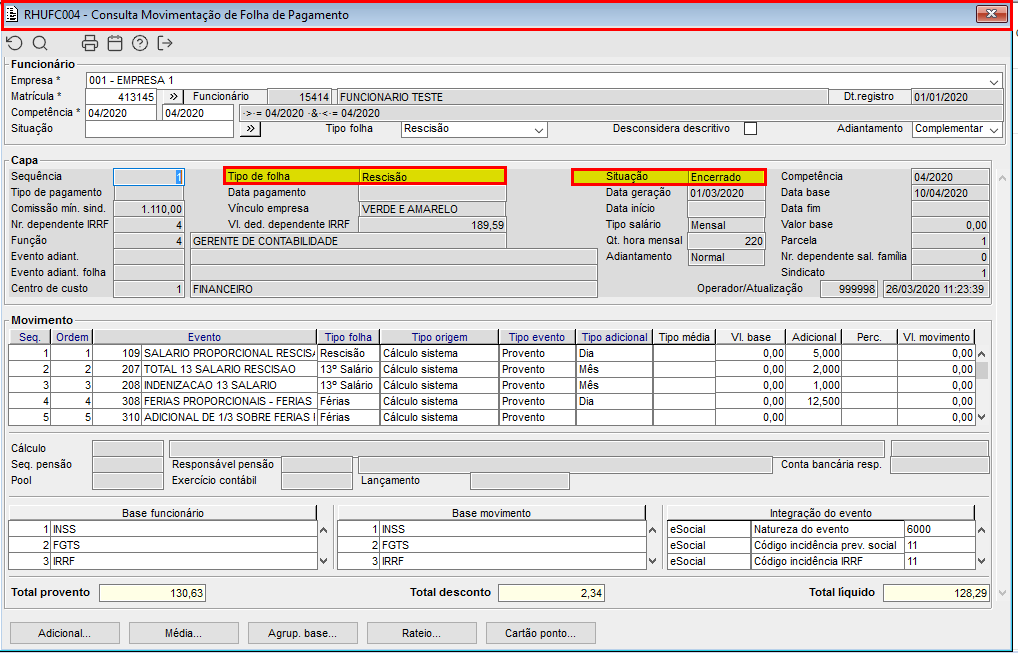Click the printer toolbar icon

point(90,43)
